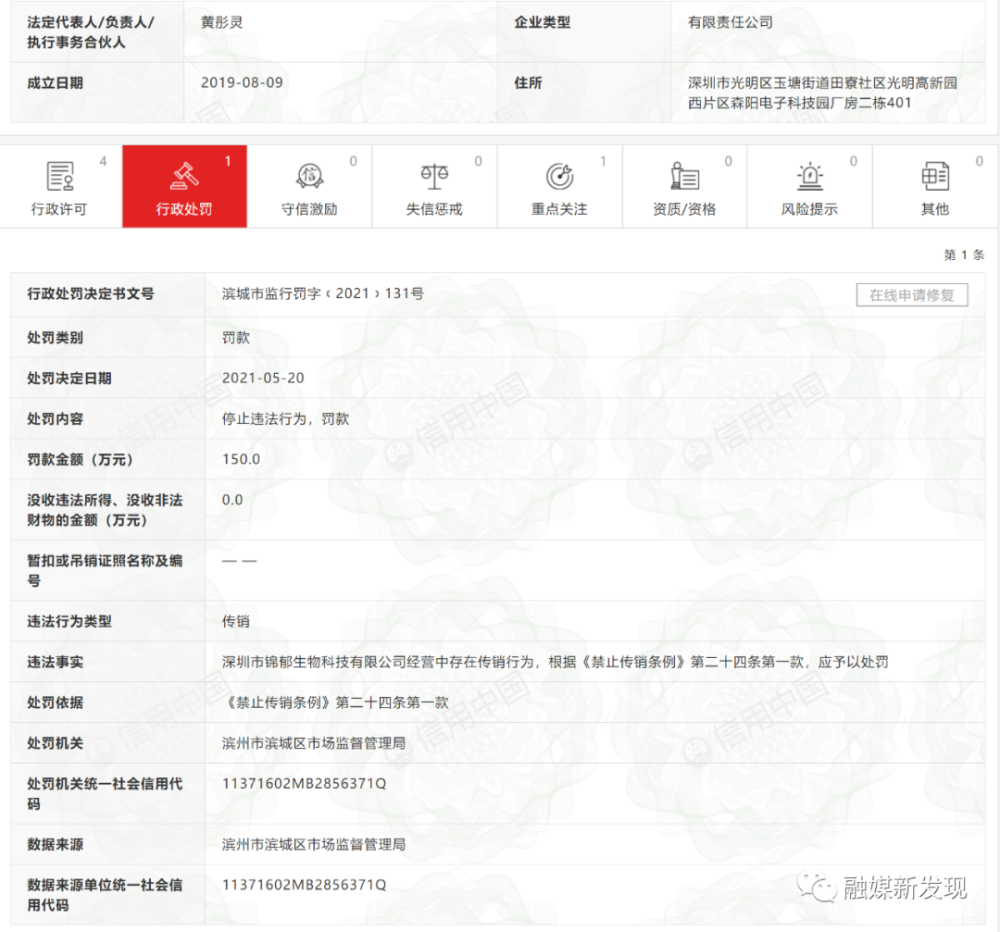
Task: Click the 罚款金额（万元） field label
Action: pyautogui.click(x=80, y=459)
